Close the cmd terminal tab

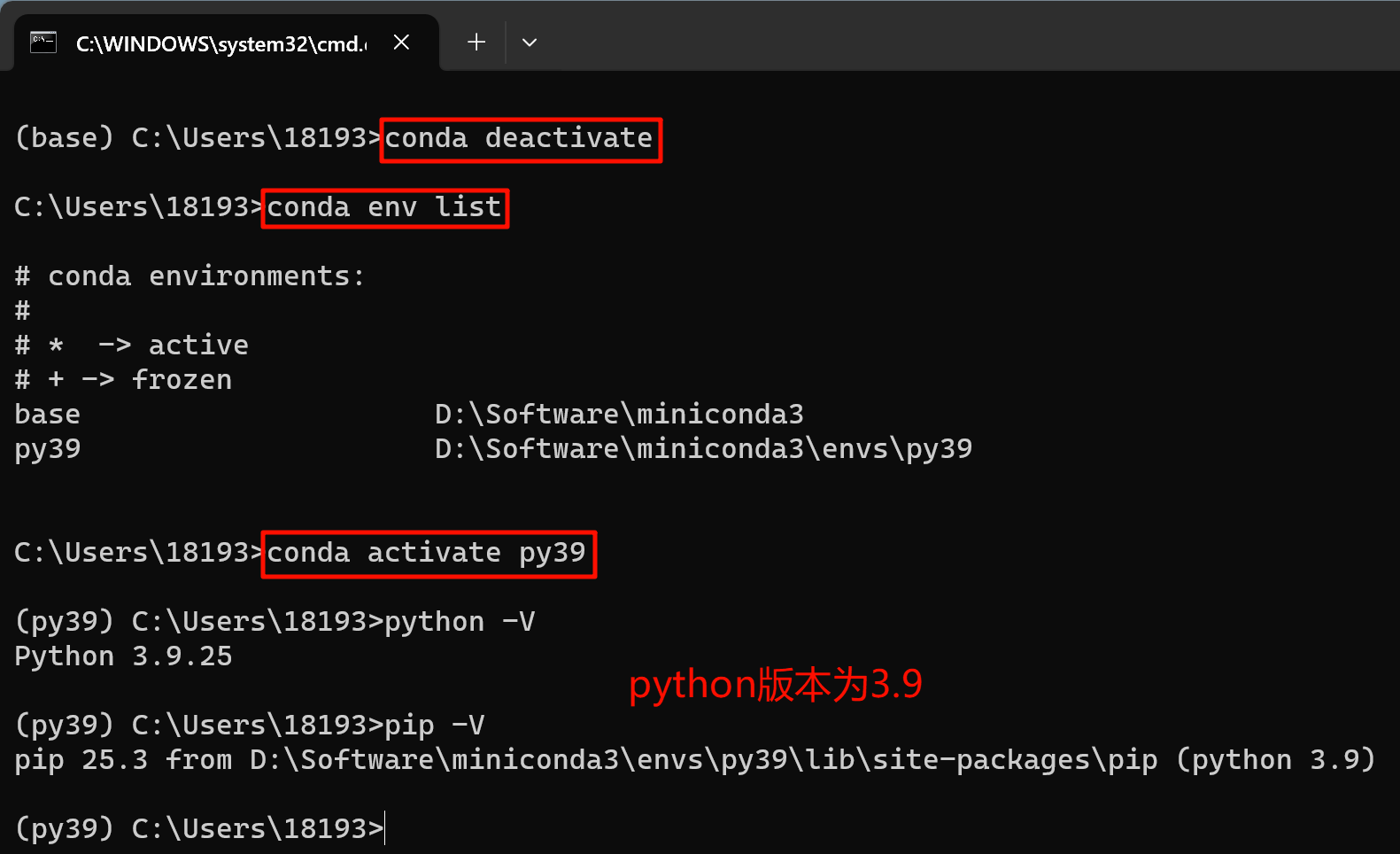401,43
